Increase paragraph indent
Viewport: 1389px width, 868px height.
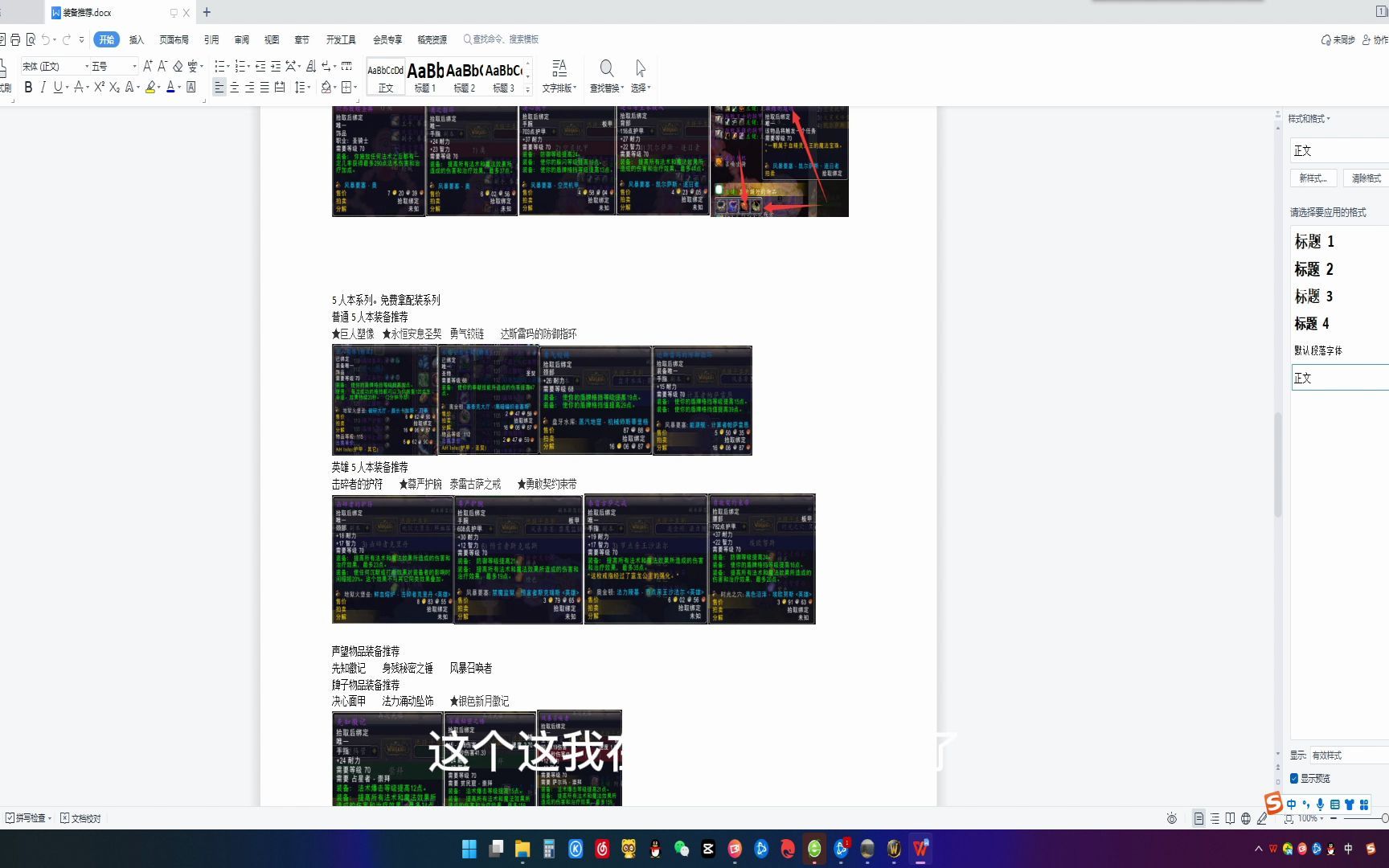(x=276, y=66)
